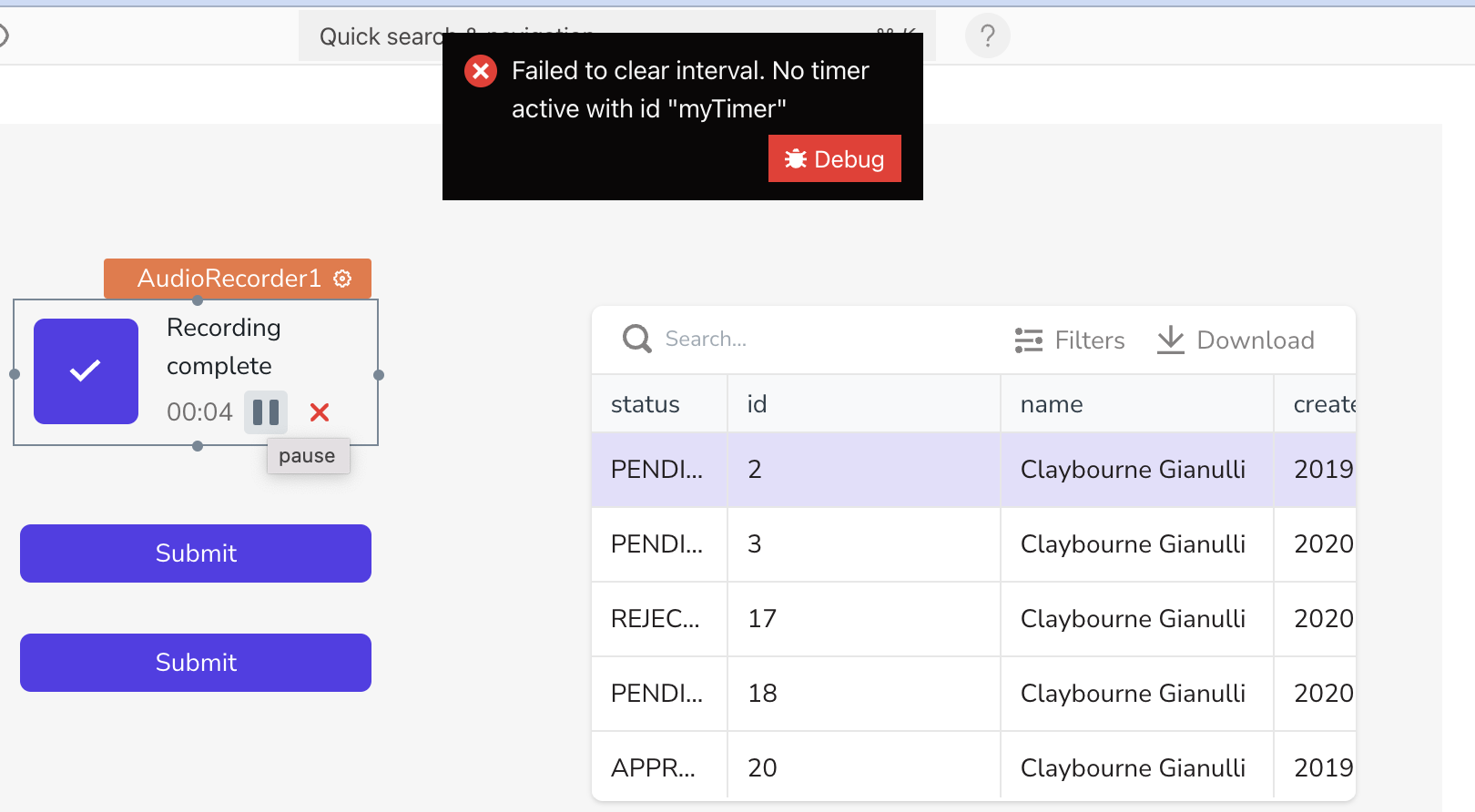Viewport: 1475px width, 812px height.
Task: Discard recording with the red X
Action: coord(320,412)
